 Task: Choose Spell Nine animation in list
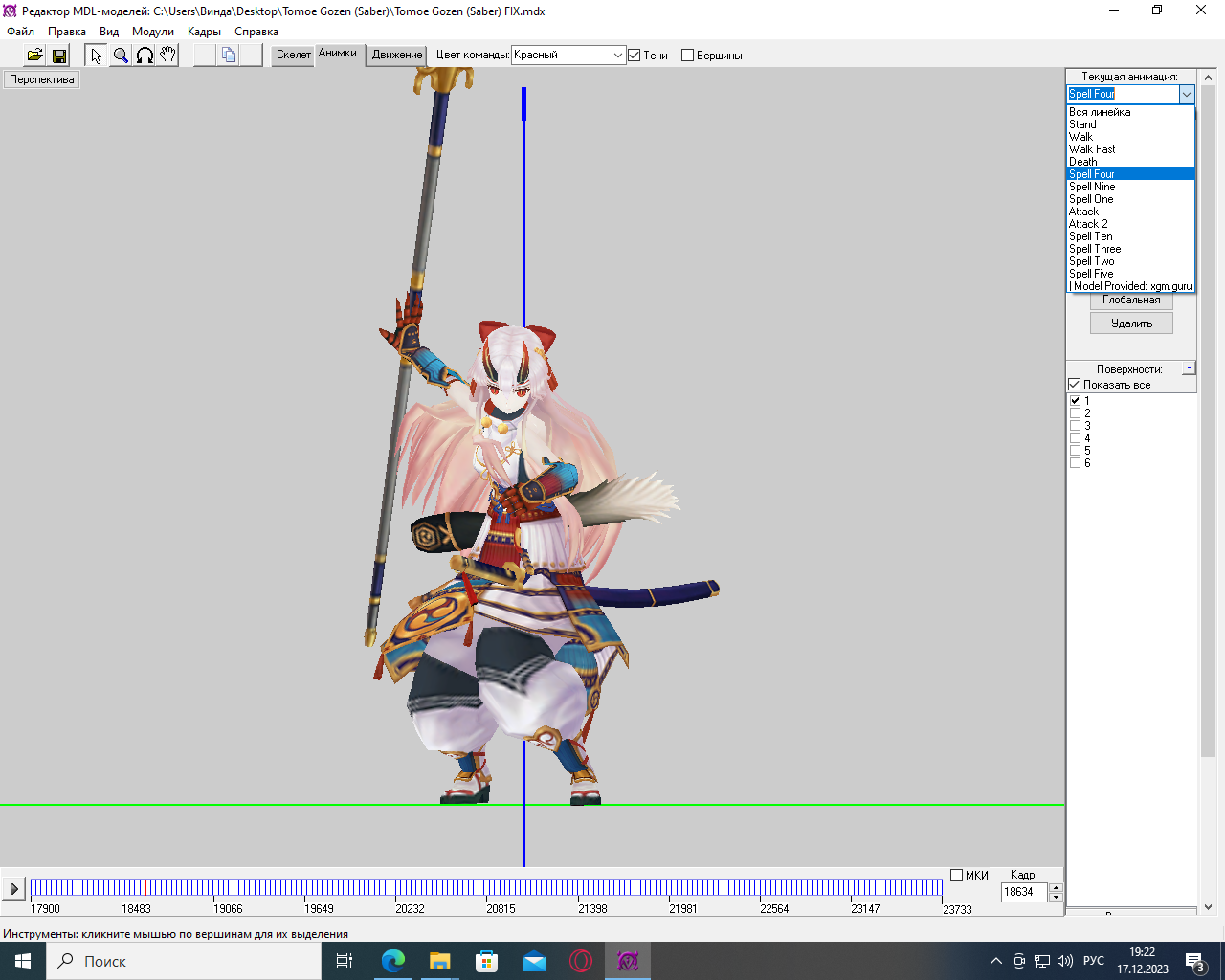1131,187
